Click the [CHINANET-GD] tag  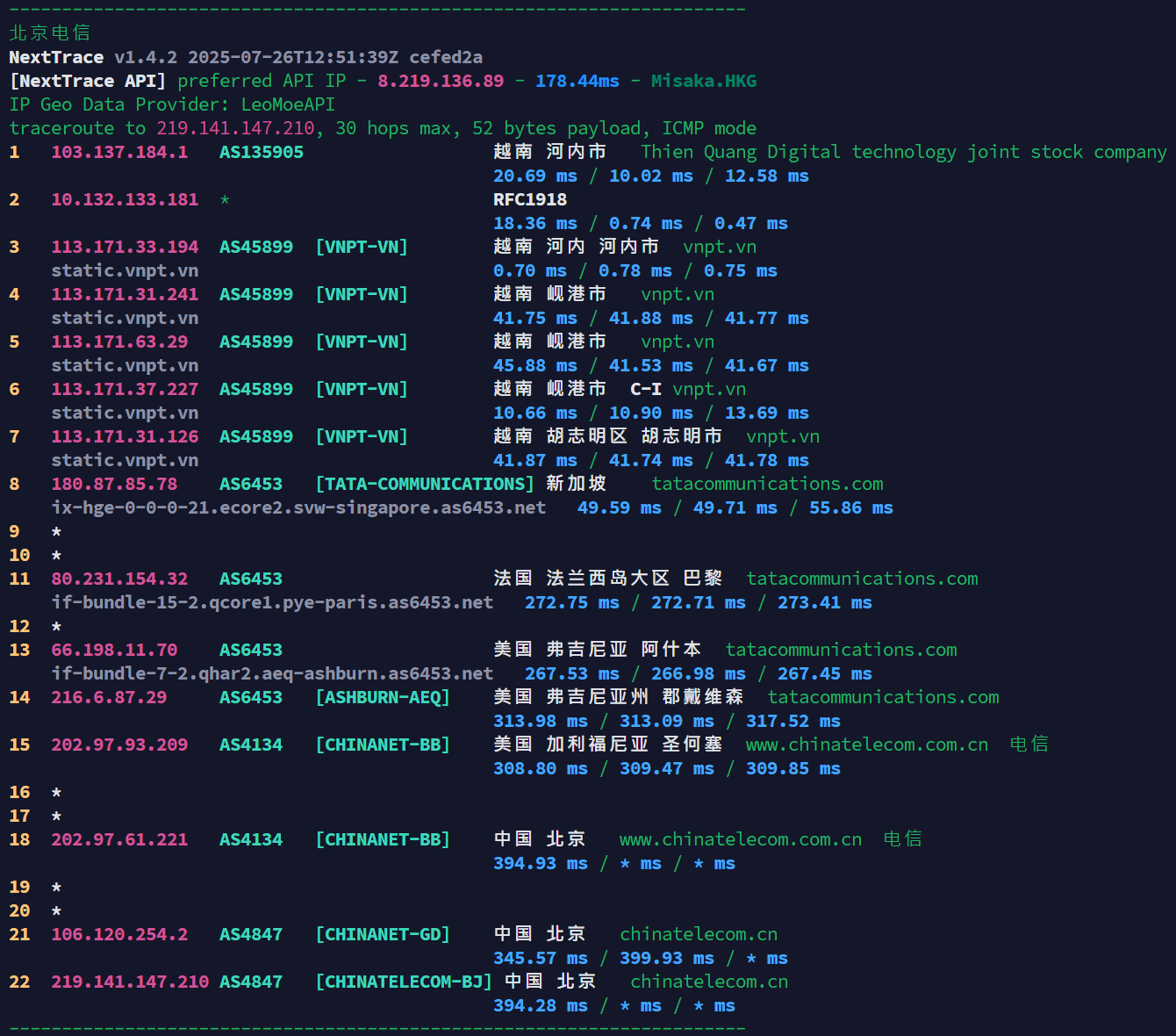(383, 934)
